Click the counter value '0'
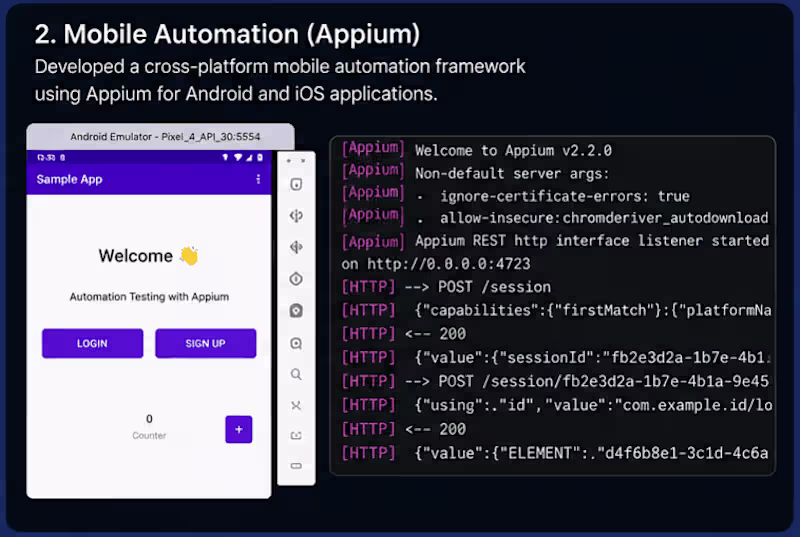 tap(149, 419)
